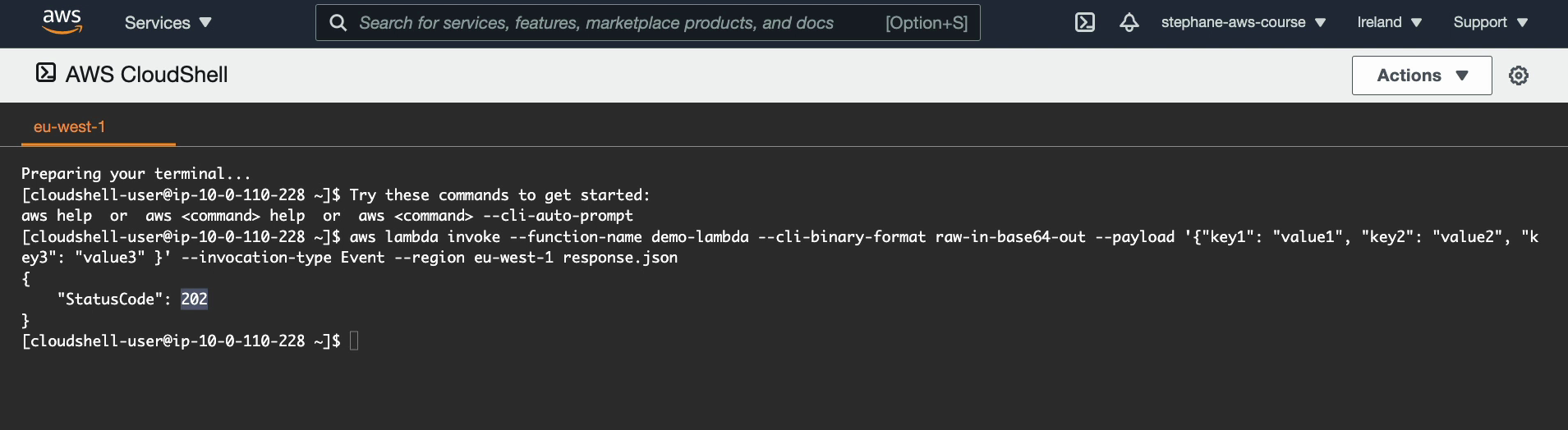Click the terminal prompt cursor
This screenshot has height=430, width=1568.
pos(354,341)
